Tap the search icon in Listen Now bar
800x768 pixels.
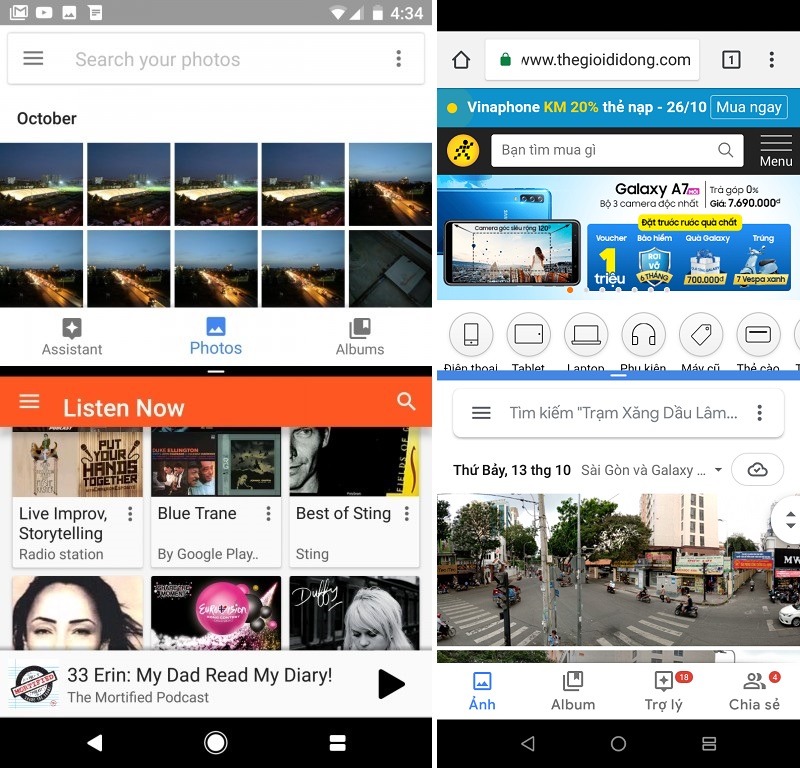point(406,402)
